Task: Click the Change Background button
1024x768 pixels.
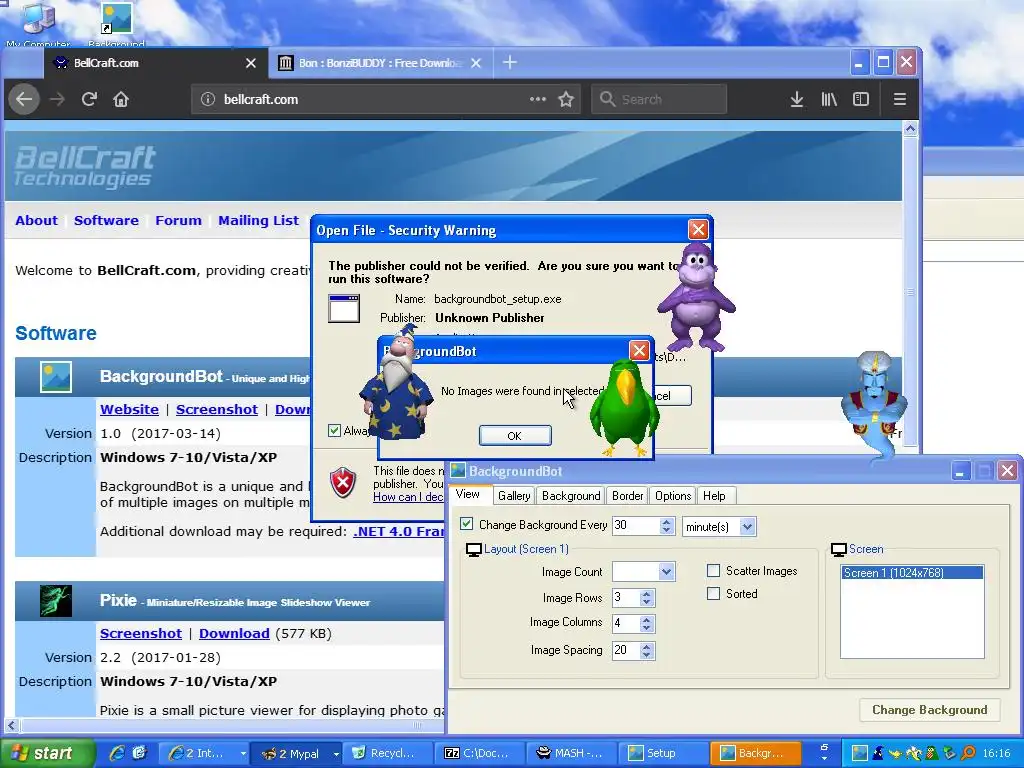Action: (x=929, y=710)
